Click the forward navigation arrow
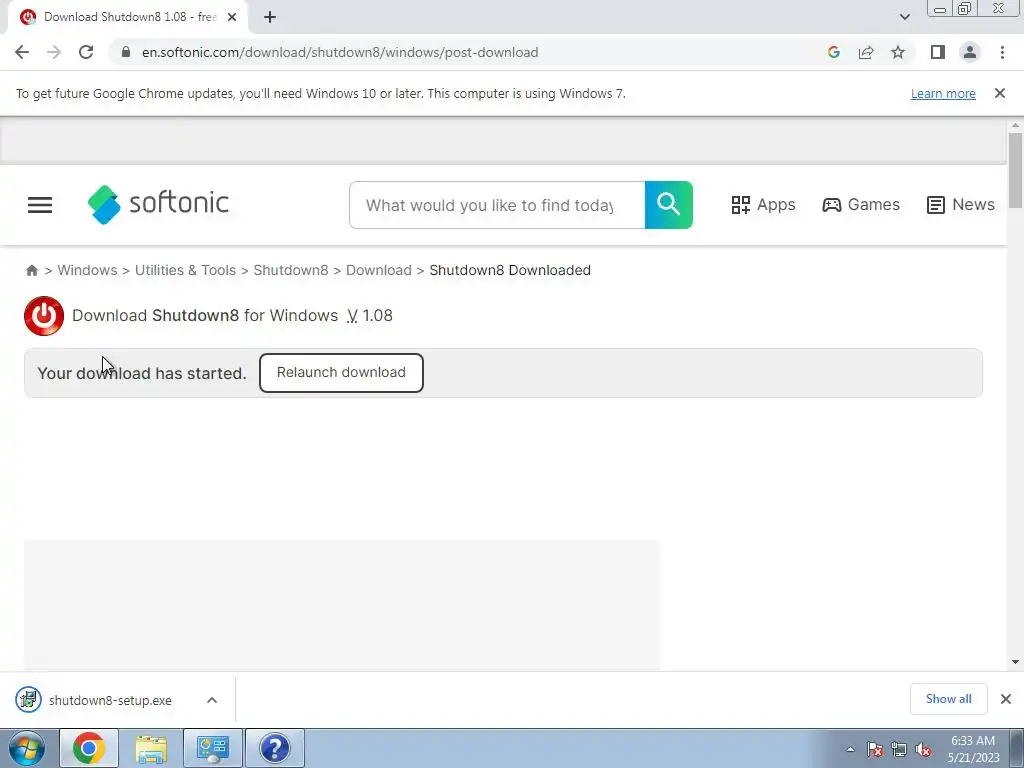This screenshot has height=768, width=1024. (x=54, y=52)
